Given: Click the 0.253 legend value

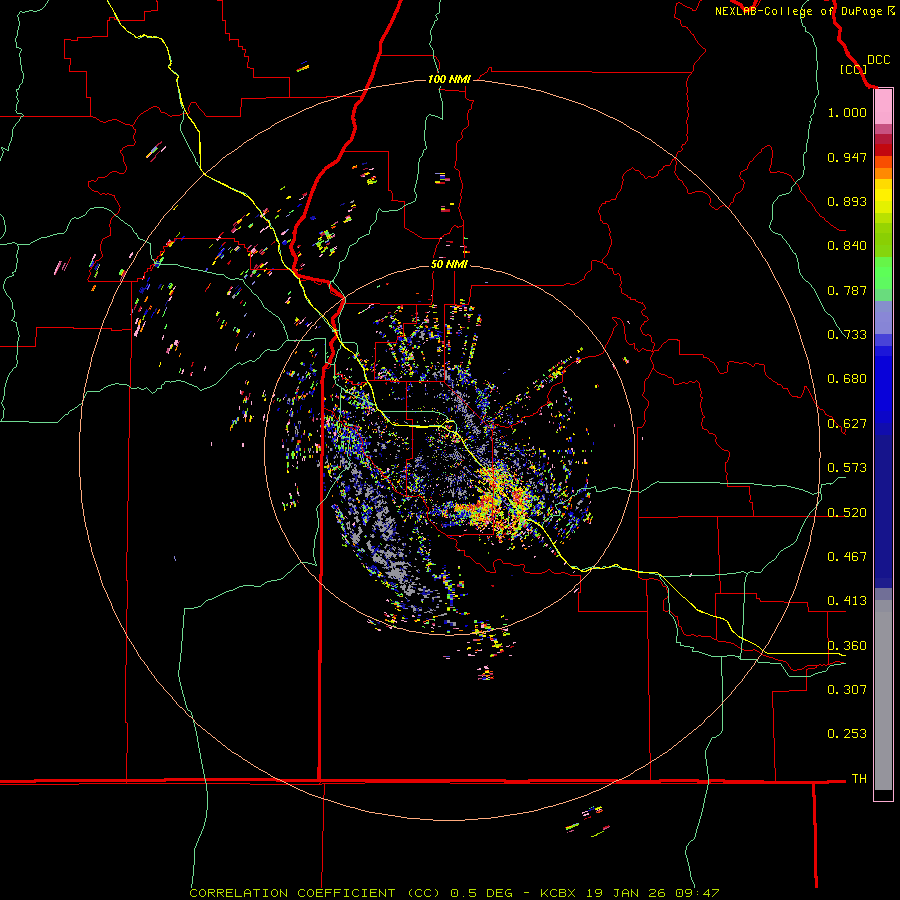Looking at the screenshot, I should pos(847,734).
